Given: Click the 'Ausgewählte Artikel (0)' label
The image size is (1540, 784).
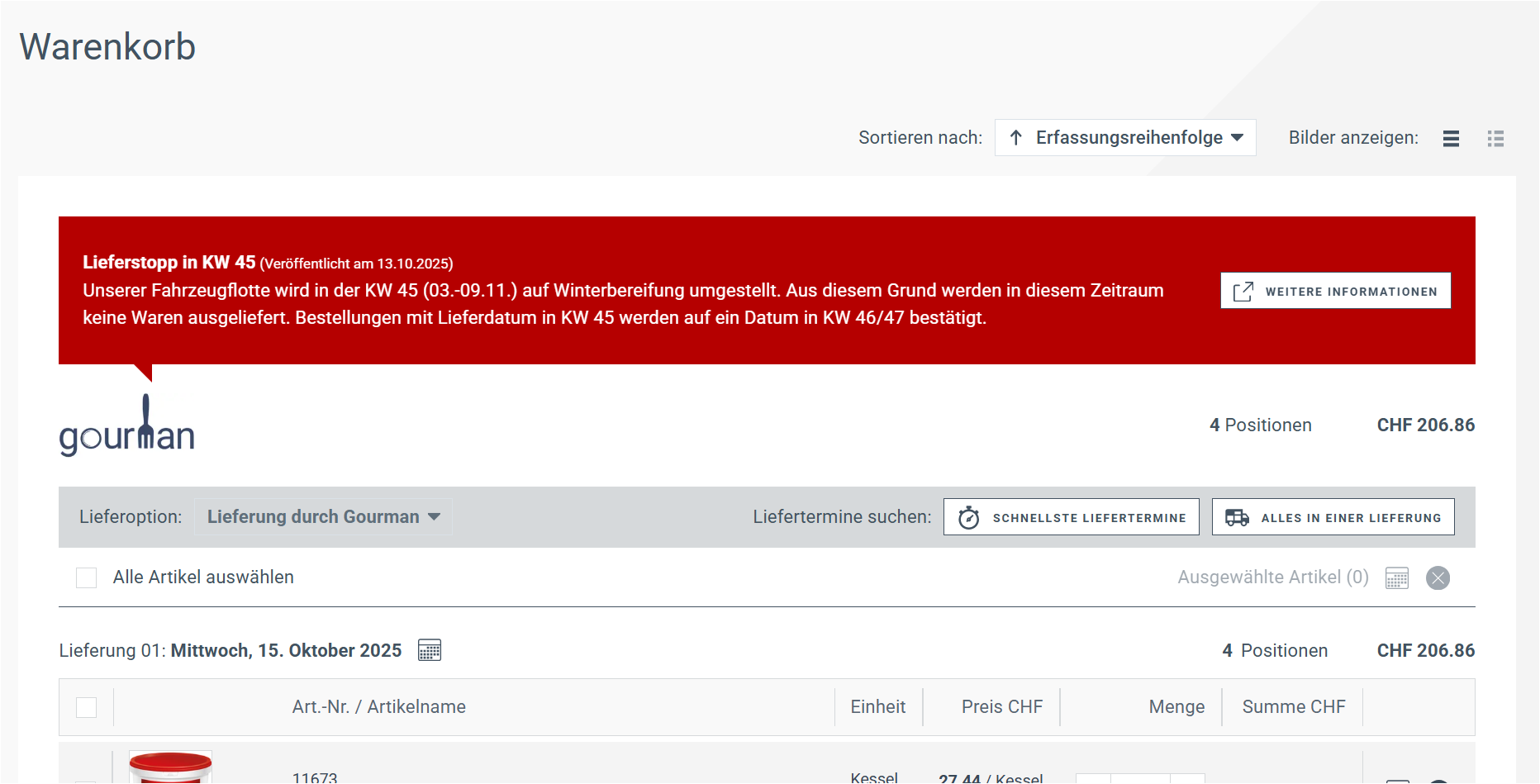Looking at the screenshot, I should [1273, 577].
